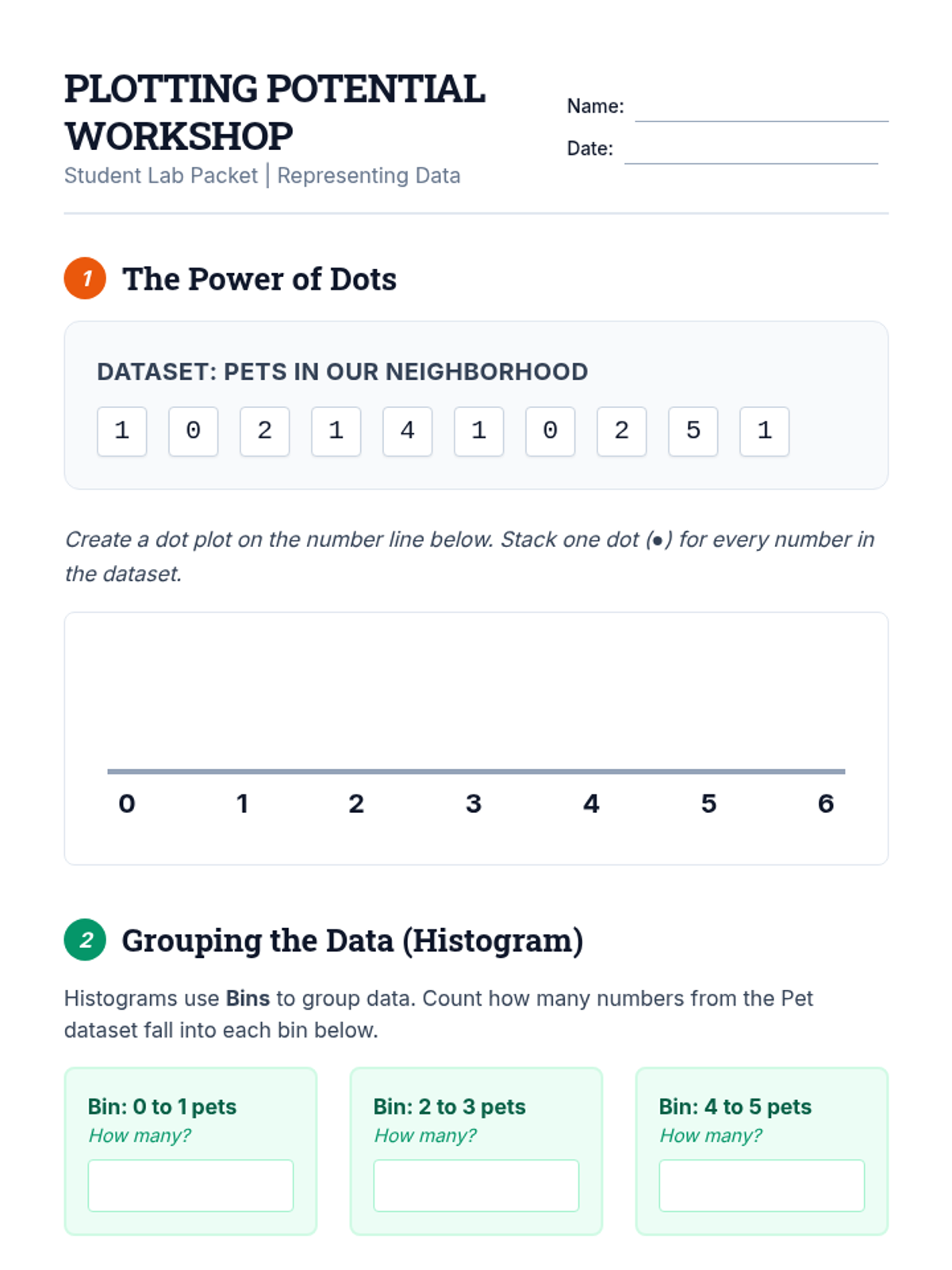Focus the Bin 0 to 1 pets answer box

[190, 1185]
